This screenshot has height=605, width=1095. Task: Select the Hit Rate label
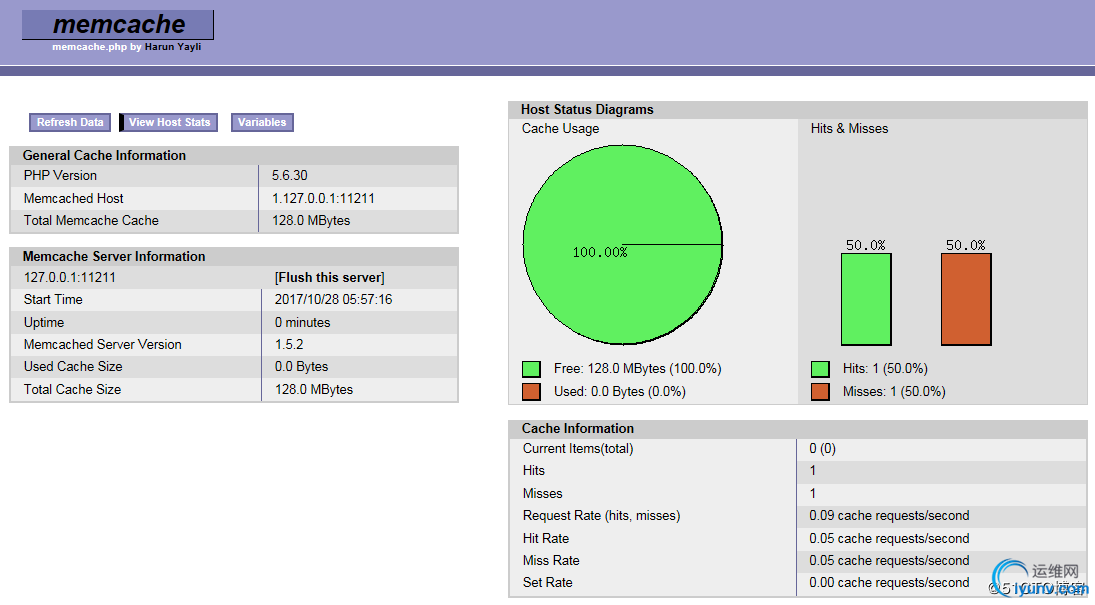tap(546, 539)
